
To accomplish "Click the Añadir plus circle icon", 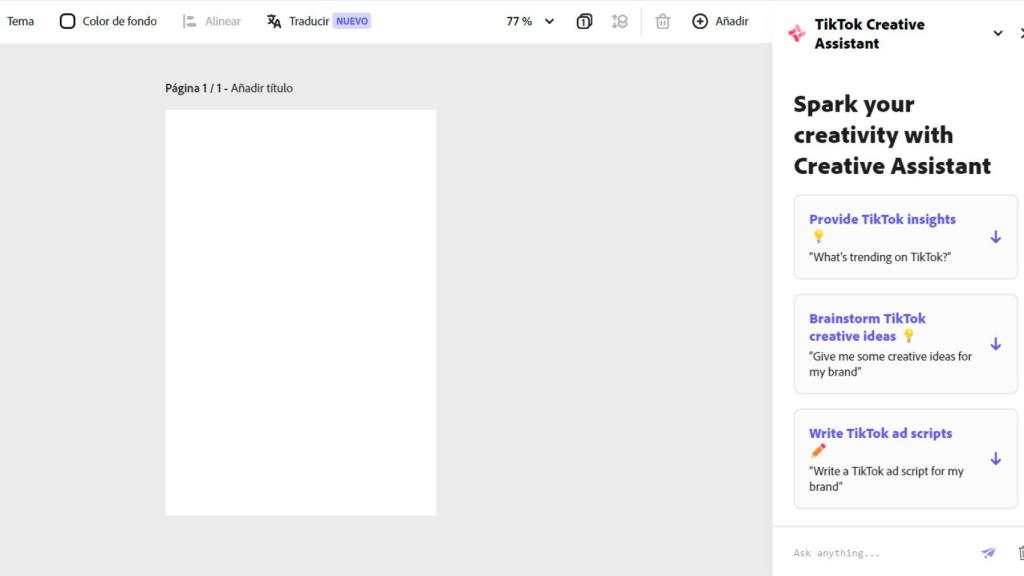I will pos(699,21).
